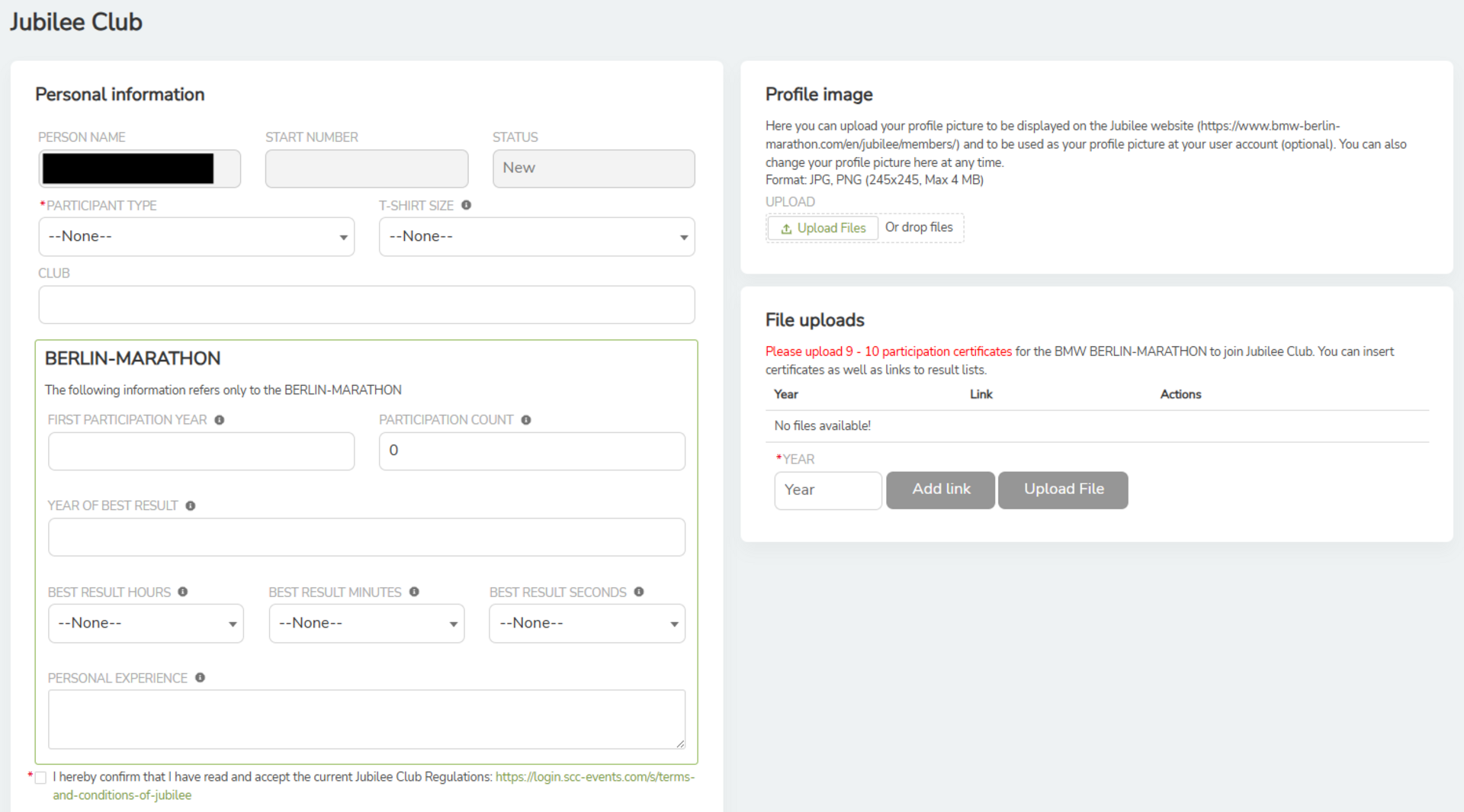Click the Add link button

[x=940, y=489]
